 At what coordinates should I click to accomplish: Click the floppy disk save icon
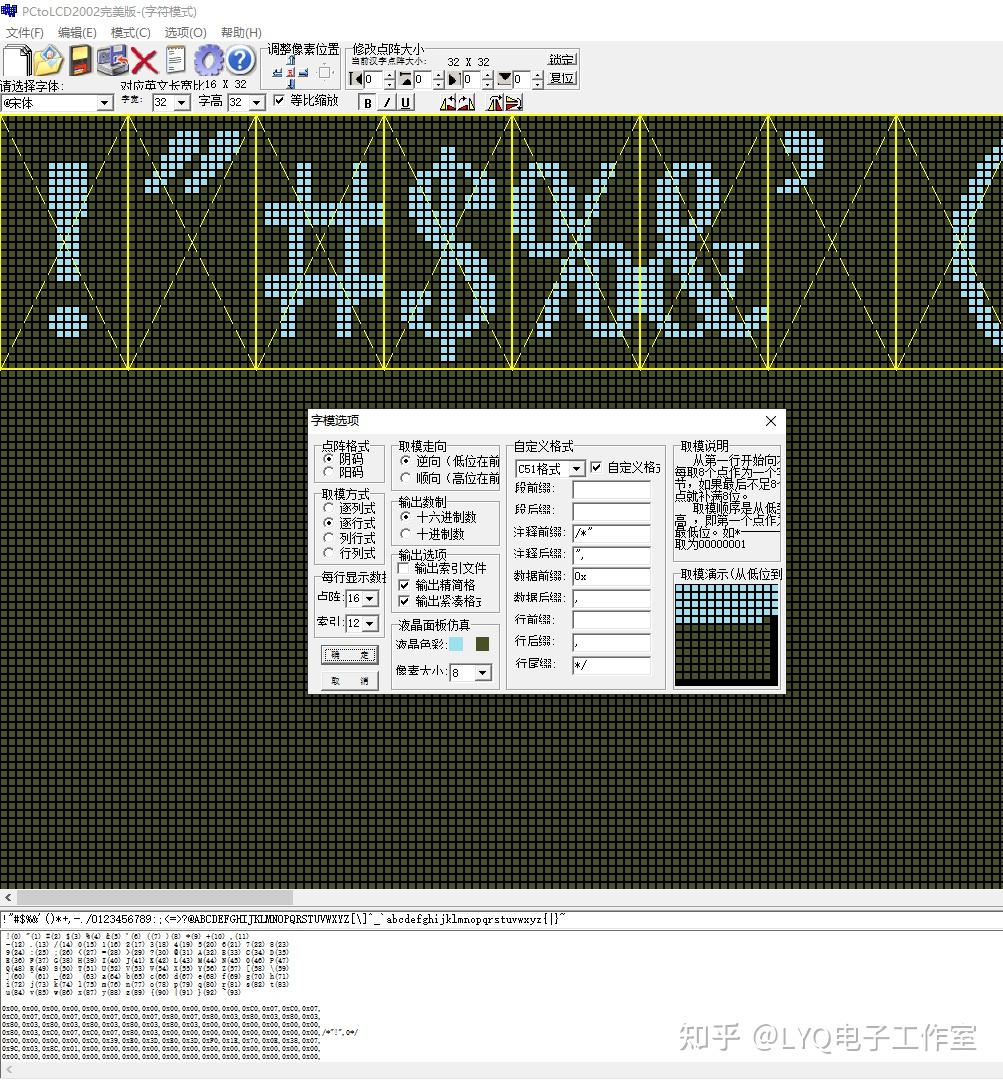80,61
